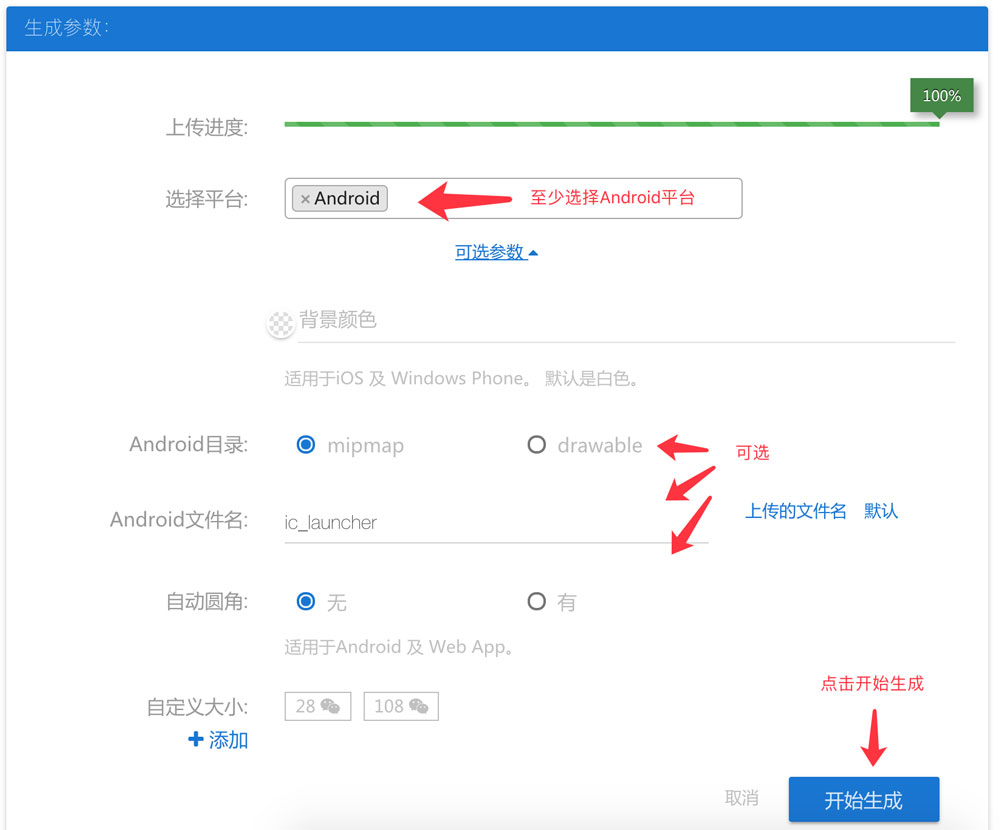Click the 生成参数 header bar
The image size is (1000, 830).
[500, 28]
